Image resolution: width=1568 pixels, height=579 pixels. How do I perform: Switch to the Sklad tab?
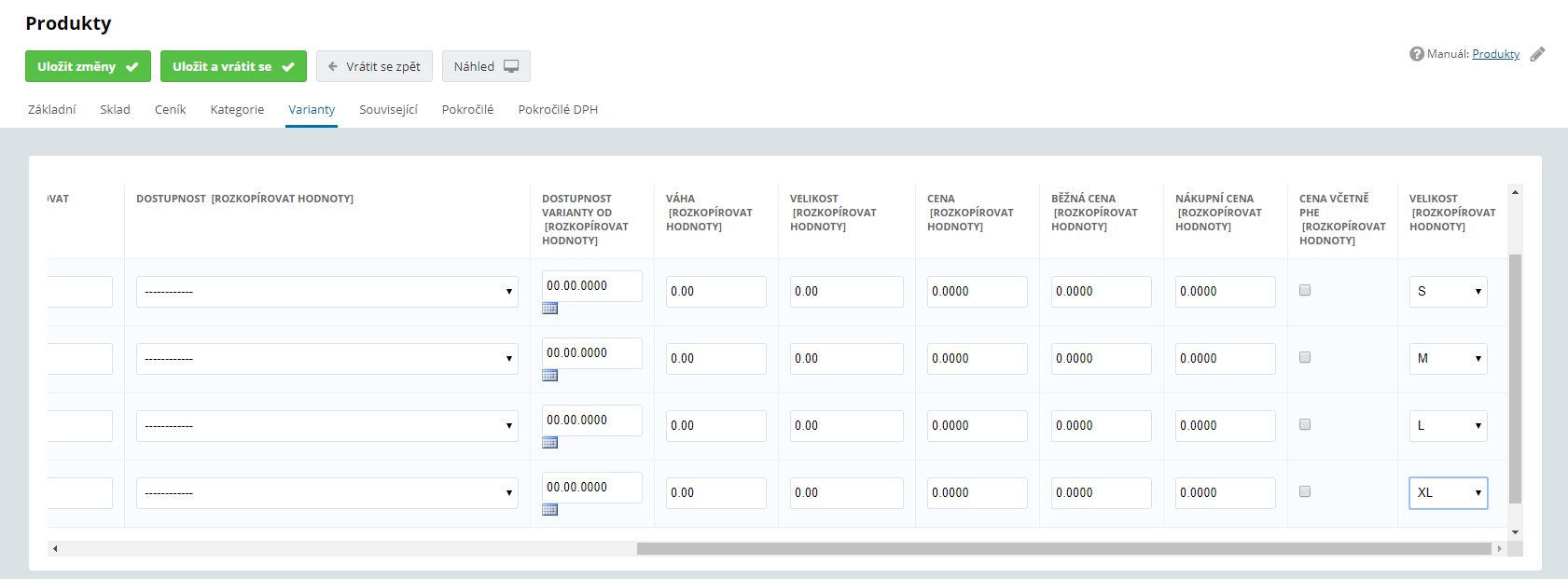116,109
